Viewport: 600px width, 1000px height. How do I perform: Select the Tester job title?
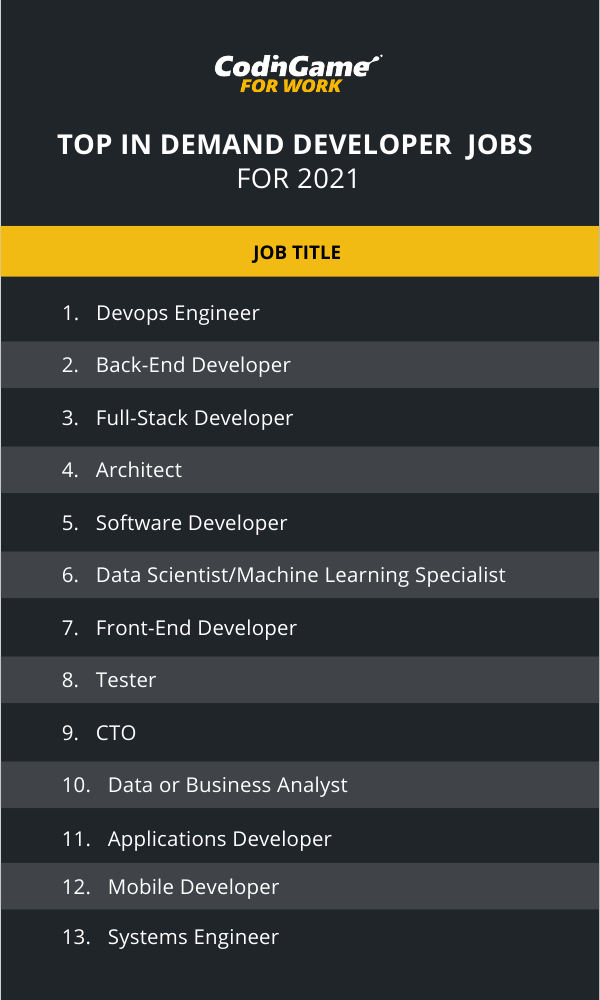(126, 680)
